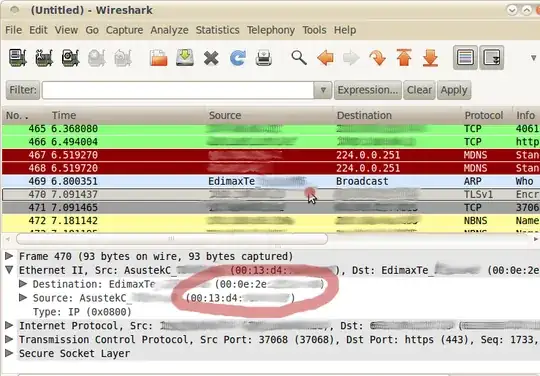Select packet 468 at time 6.519720
540x376 pixels.
pos(271,168)
